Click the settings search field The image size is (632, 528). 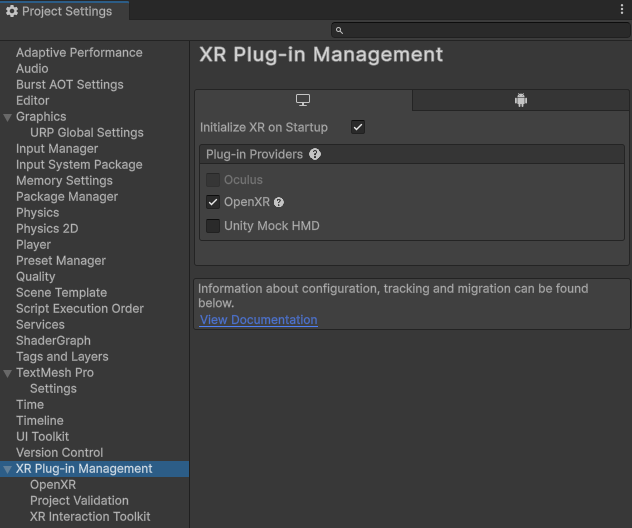(x=480, y=30)
